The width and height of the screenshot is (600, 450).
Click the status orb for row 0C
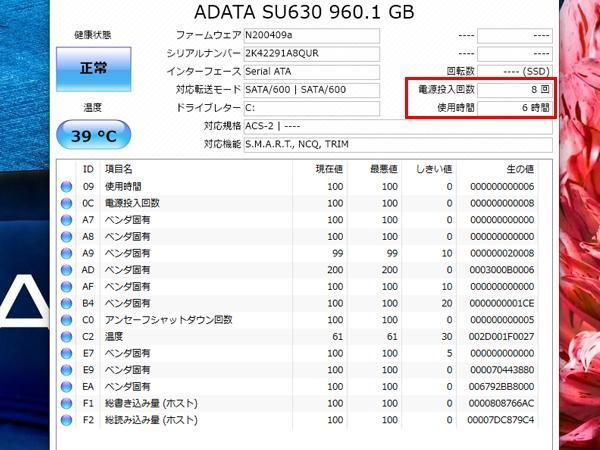tap(66, 203)
